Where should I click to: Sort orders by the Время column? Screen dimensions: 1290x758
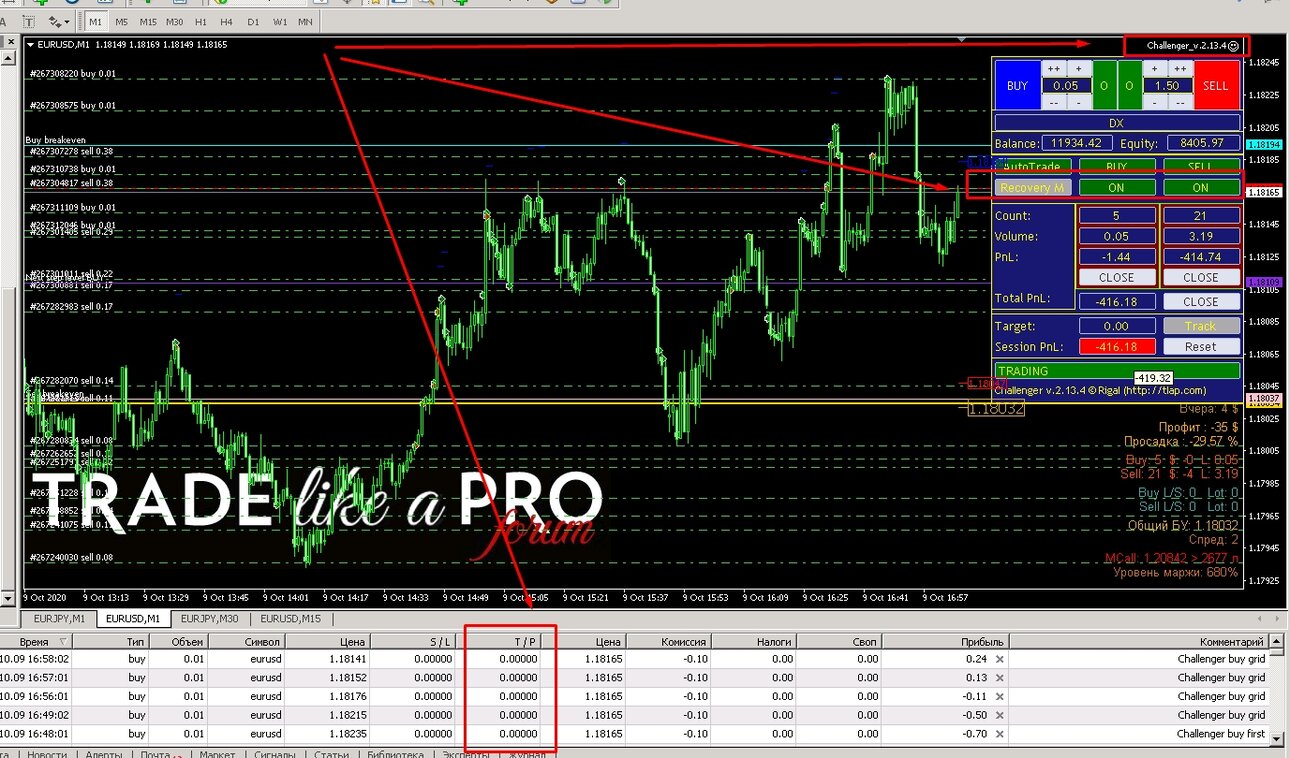coord(34,641)
